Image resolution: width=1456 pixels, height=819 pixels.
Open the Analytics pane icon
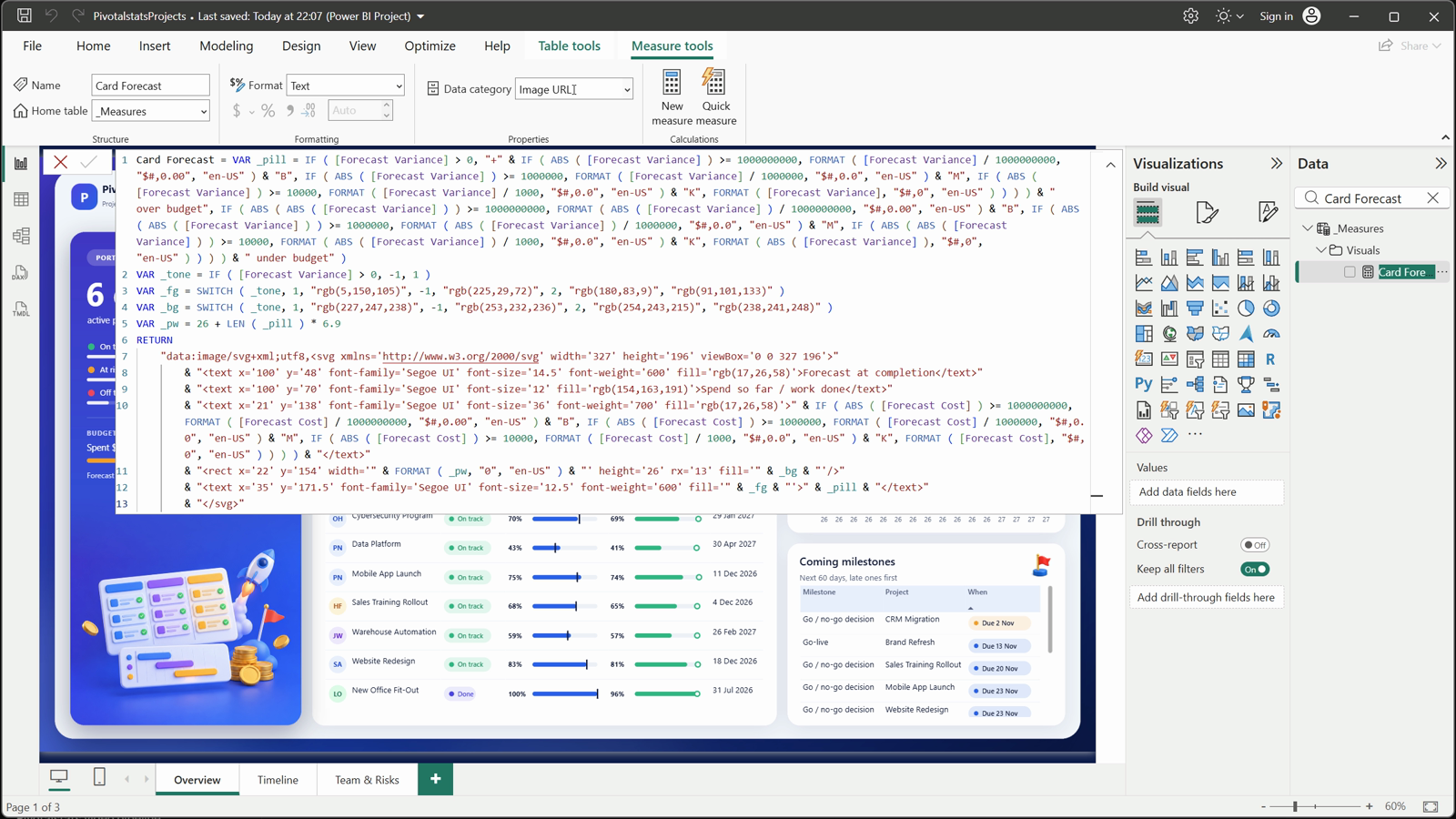[1268, 212]
